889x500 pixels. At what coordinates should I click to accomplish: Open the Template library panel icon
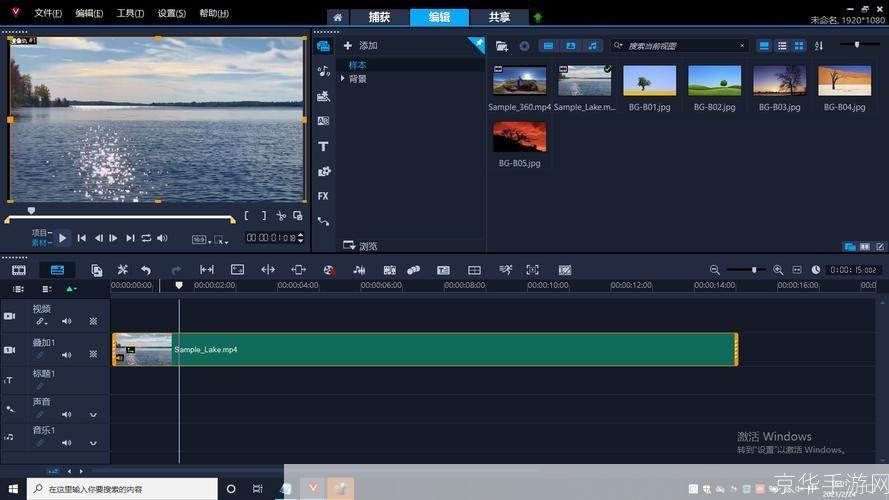[323, 96]
